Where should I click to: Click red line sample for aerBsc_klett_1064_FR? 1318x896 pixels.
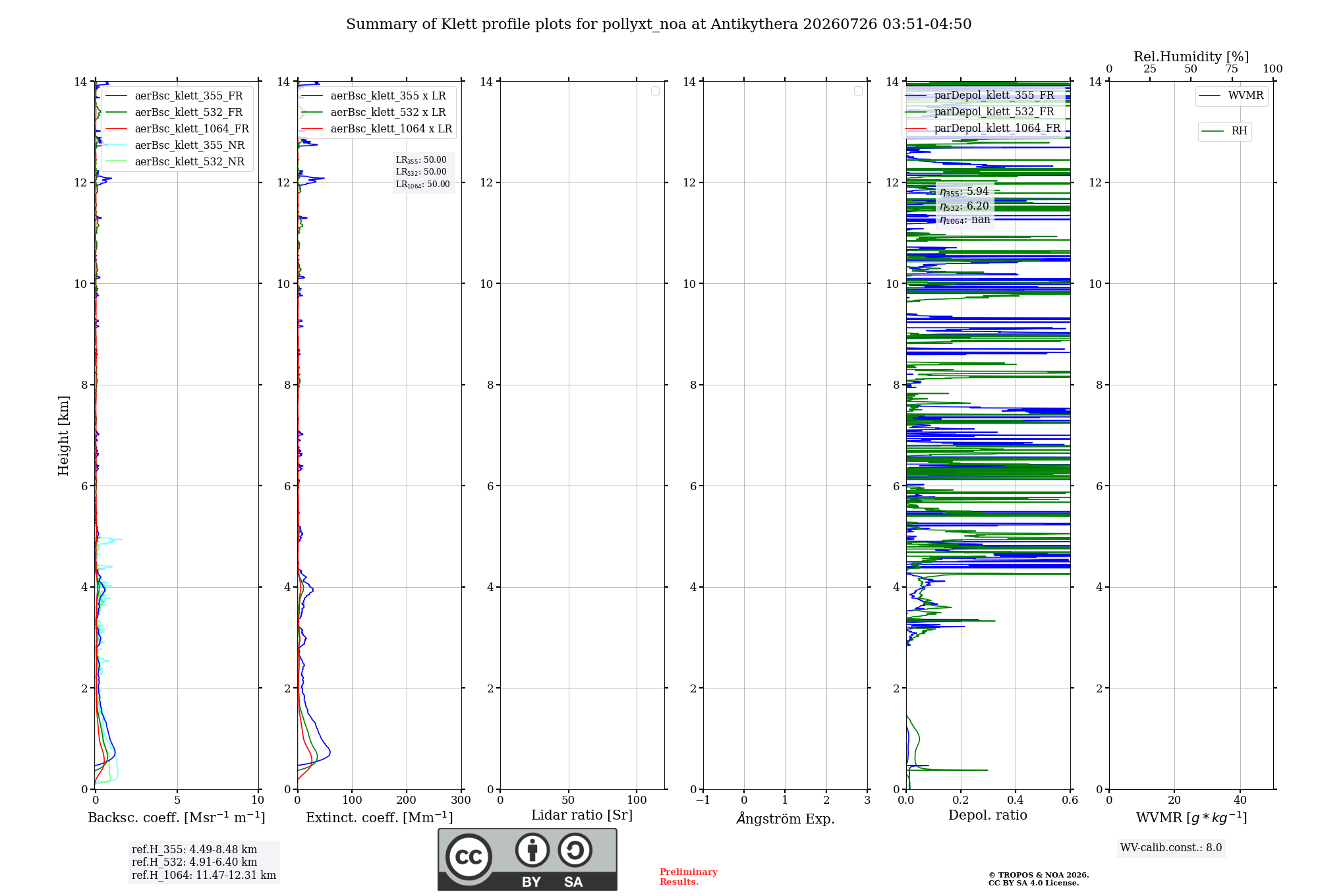pos(116,129)
